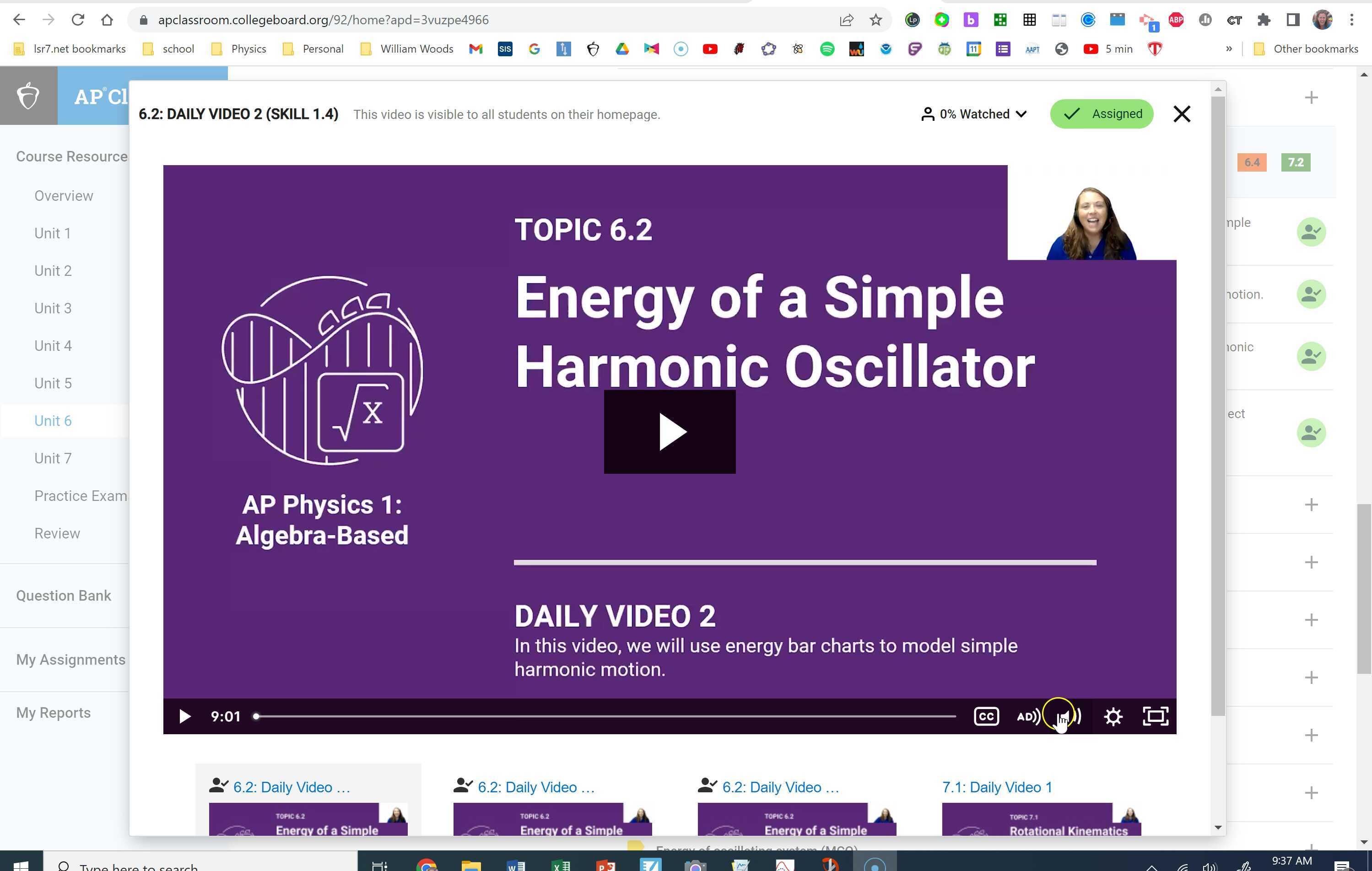Viewport: 1372px width, 871px height.
Task: Click the orange 6.4 topic tag
Action: 1252,162
